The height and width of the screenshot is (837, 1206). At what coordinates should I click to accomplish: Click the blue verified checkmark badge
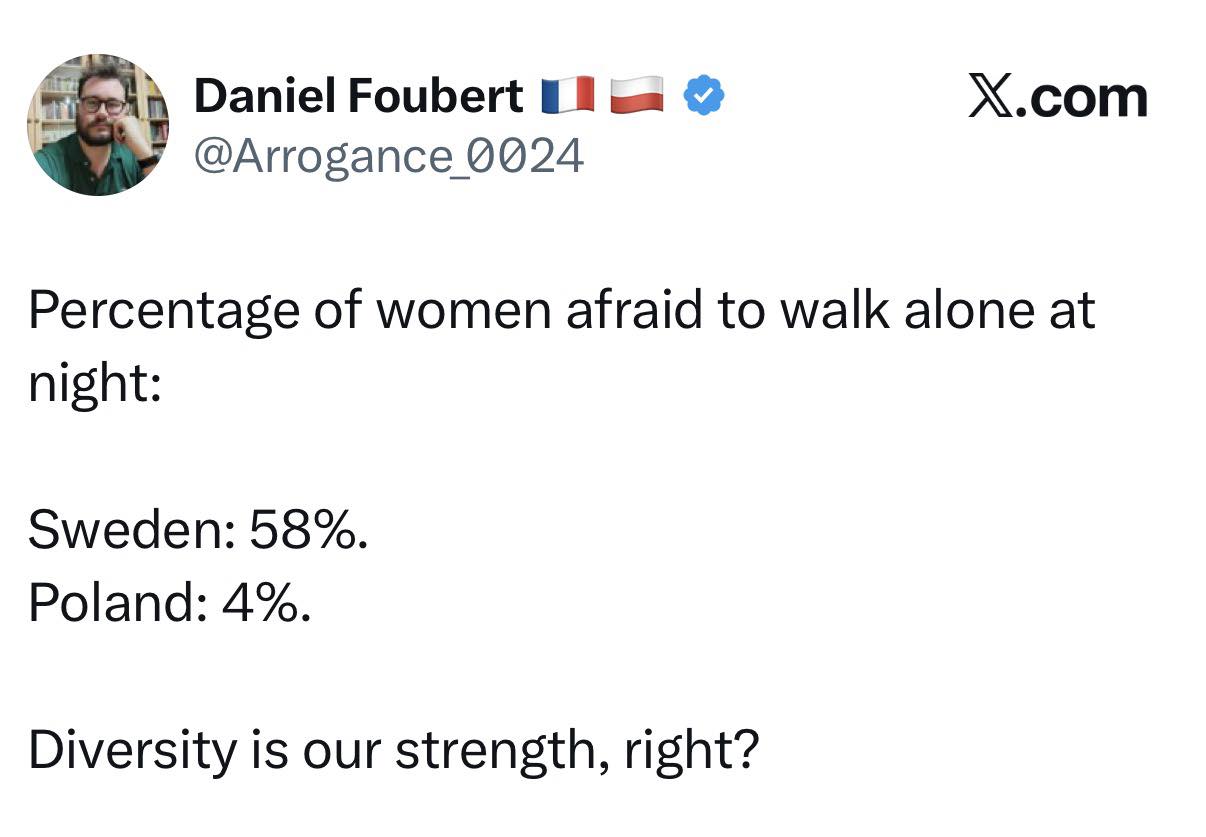(x=704, y=97)
